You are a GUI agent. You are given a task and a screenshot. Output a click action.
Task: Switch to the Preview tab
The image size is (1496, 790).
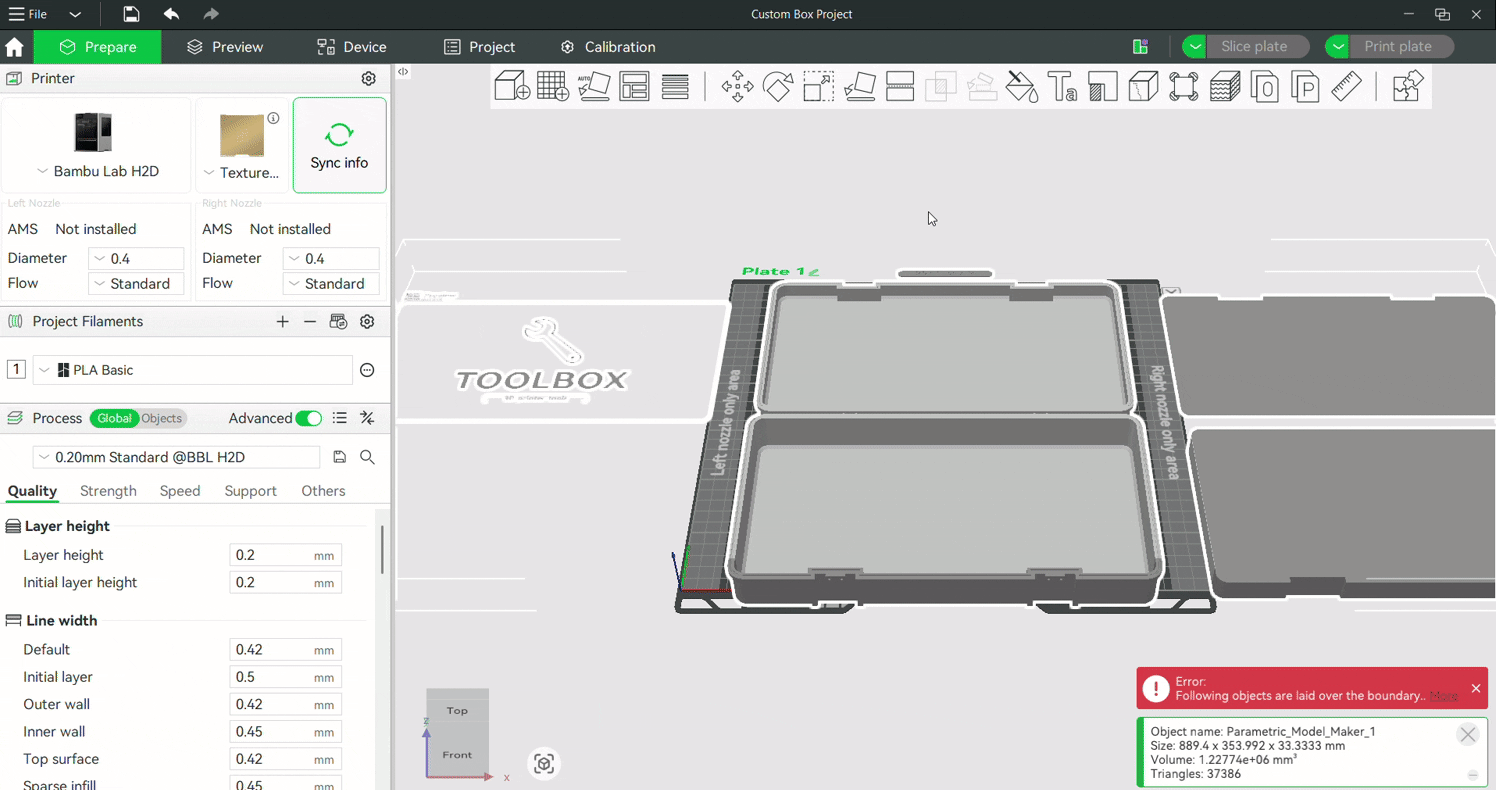(225, 47)
